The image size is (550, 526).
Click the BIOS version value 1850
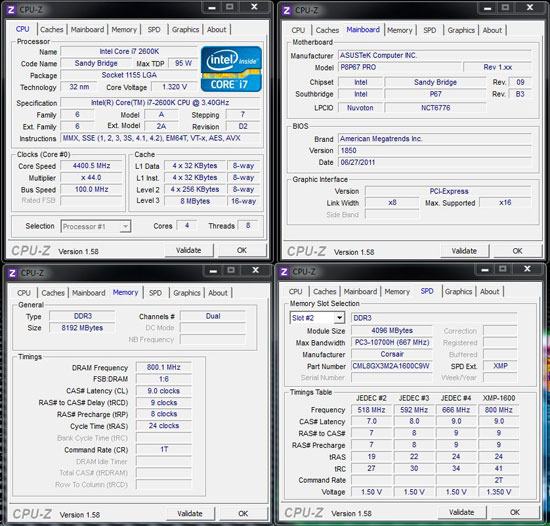pos(435,151)
